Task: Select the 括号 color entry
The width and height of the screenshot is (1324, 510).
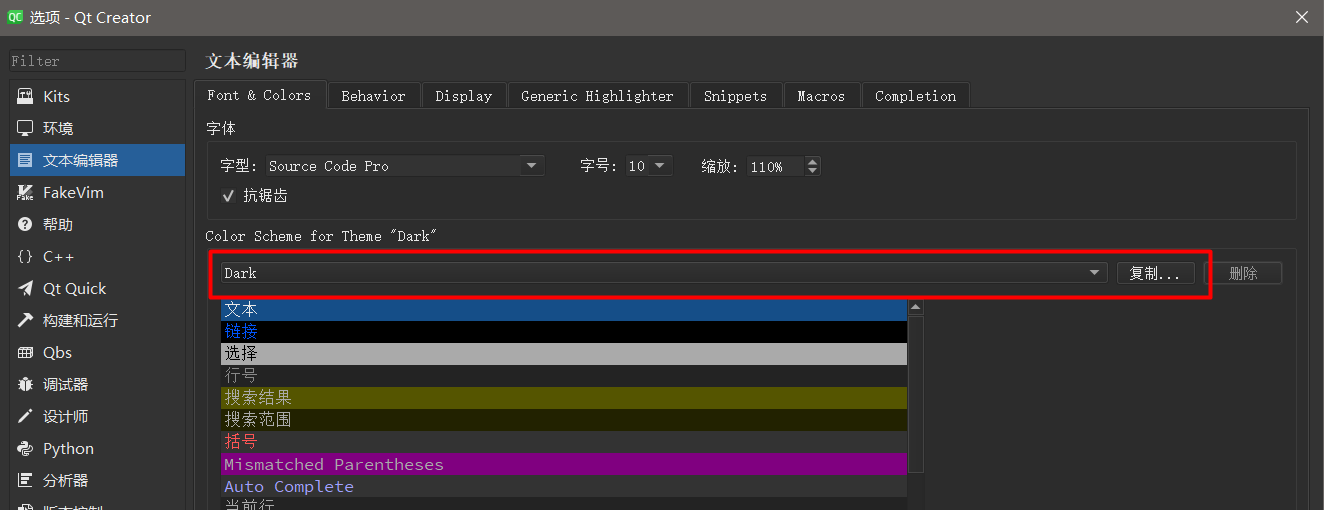Action: (x=564, y=442)
